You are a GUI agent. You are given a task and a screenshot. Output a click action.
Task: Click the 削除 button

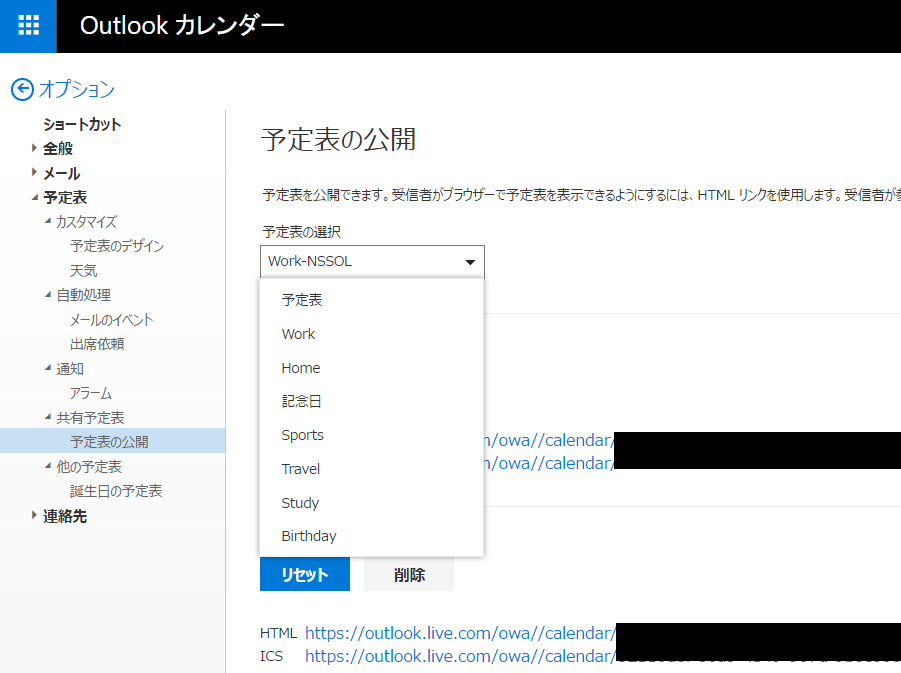pos(409,574)
